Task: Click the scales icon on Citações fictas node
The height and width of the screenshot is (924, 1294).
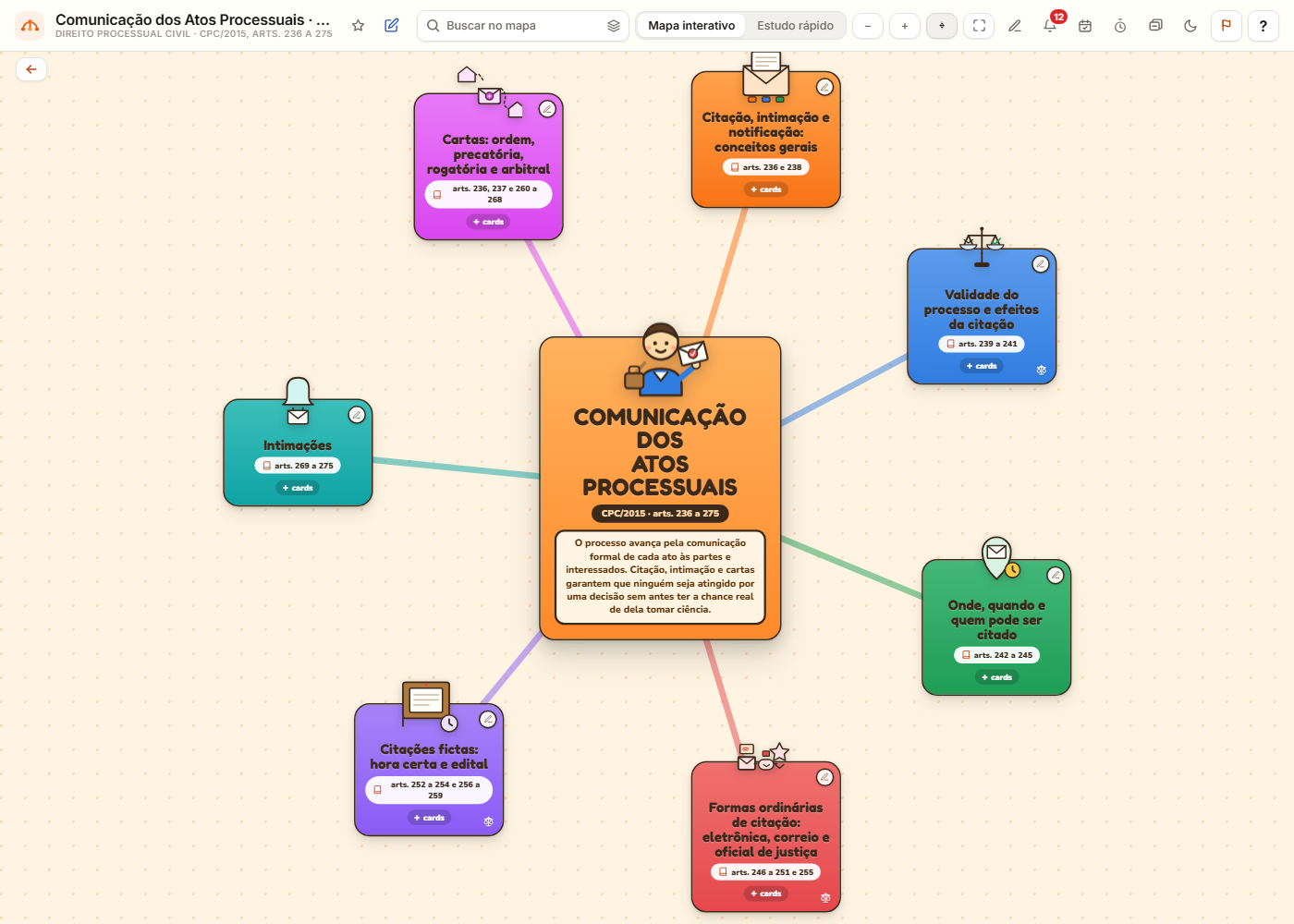Action: [489, 821]
